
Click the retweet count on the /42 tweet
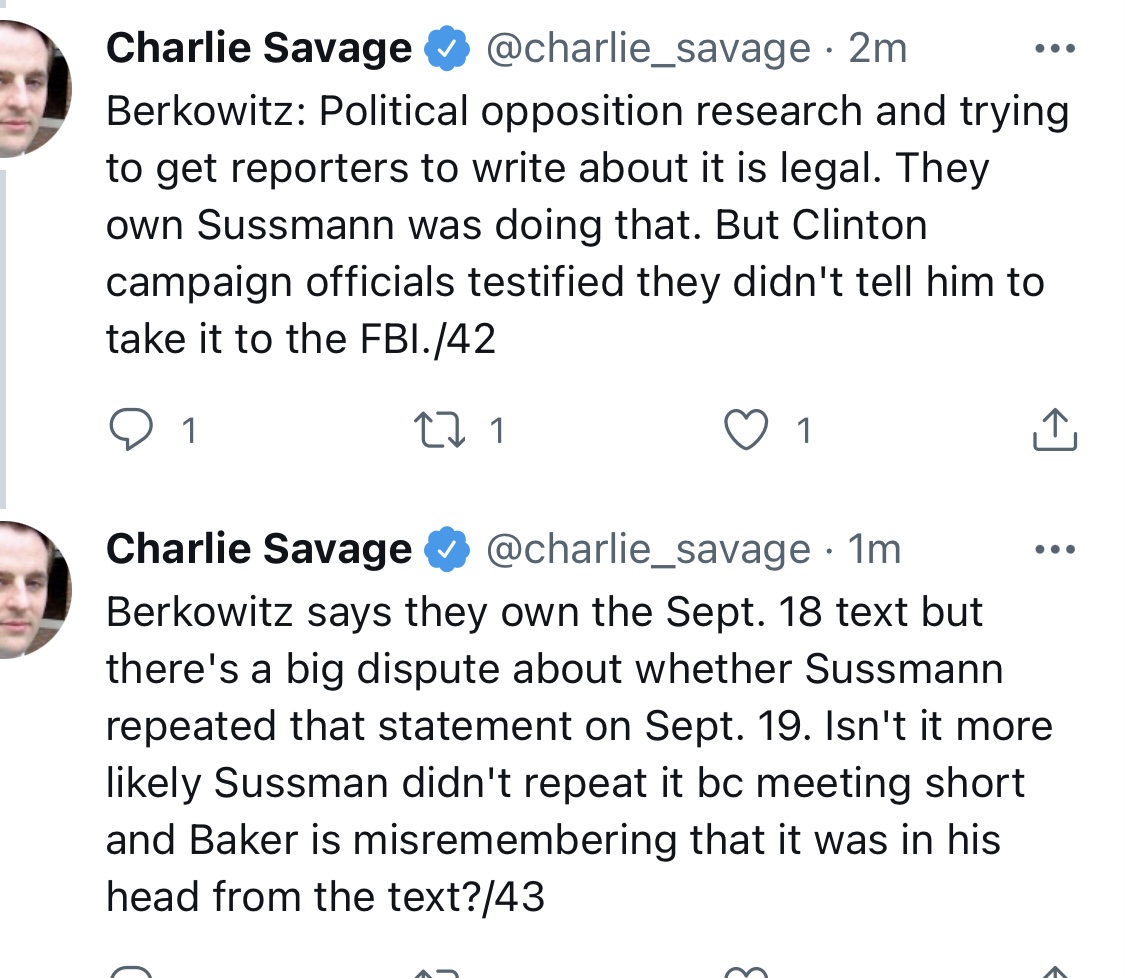497,431
